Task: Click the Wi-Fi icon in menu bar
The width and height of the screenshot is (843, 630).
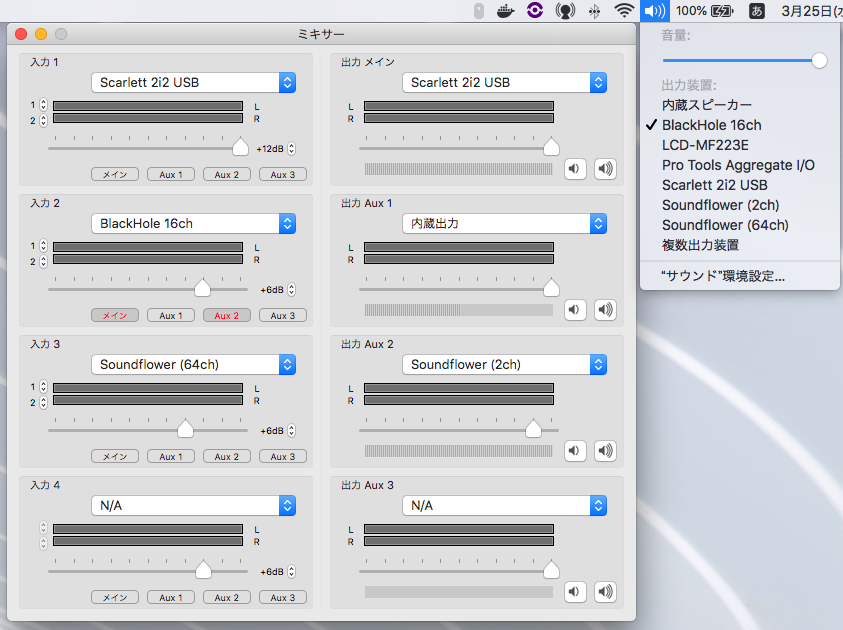Action: click(624, 11)
